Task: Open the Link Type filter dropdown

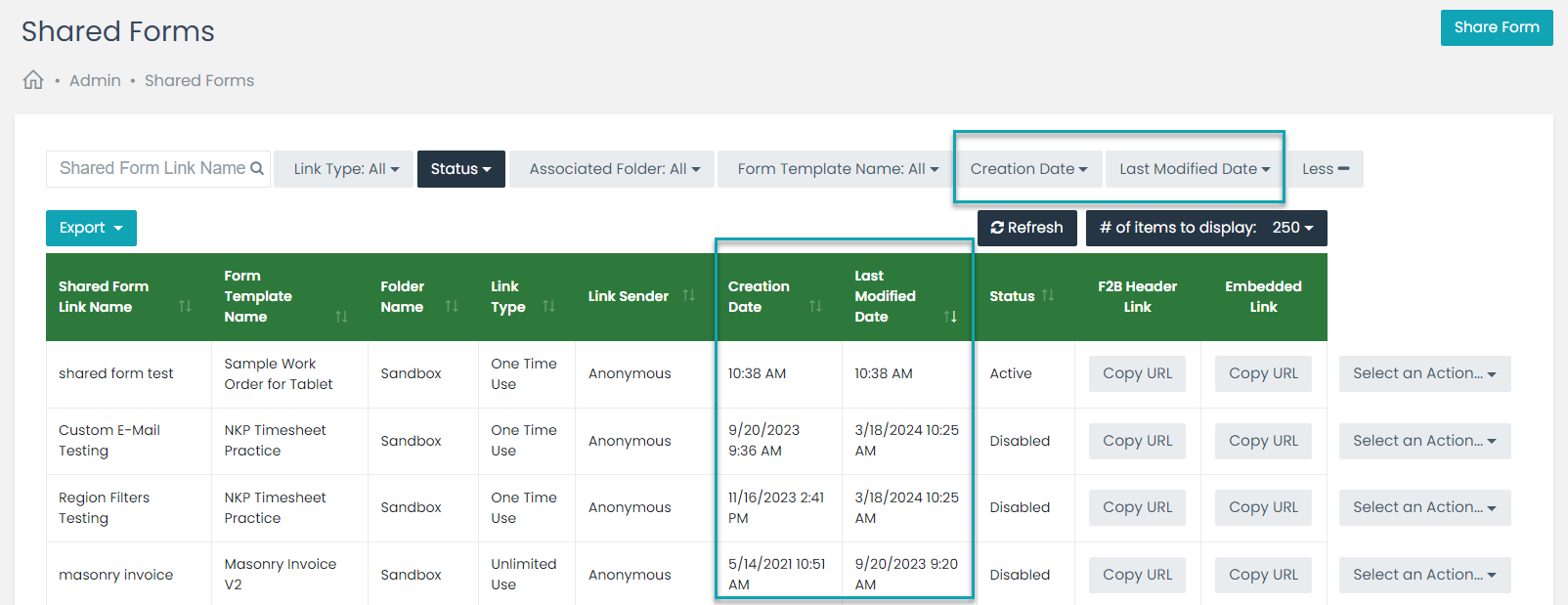Action: pos(346,169)
